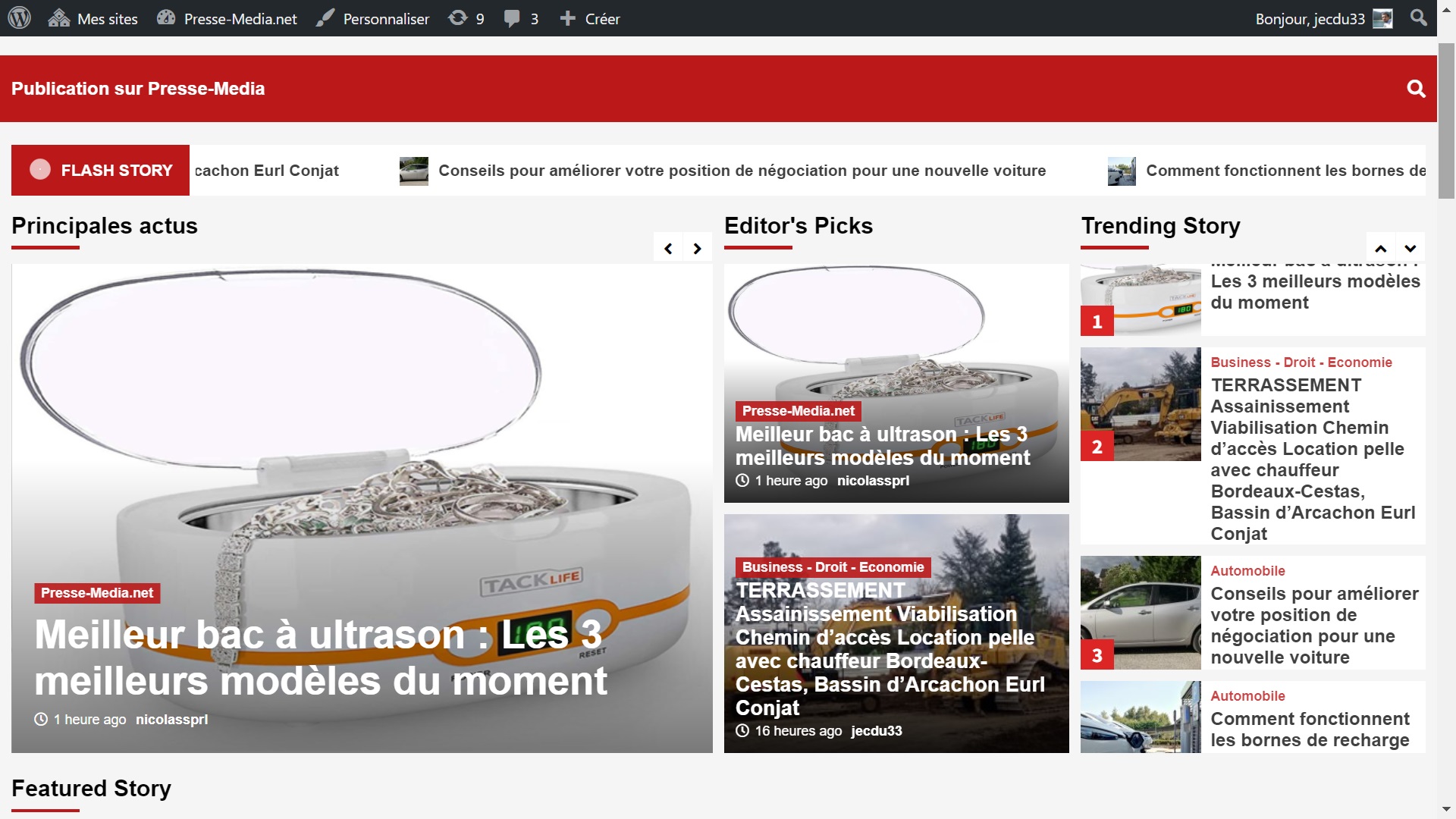Click scrollbar down arrow
The height and width of the screenshot is (819, 1456).
coord(1447,810)
